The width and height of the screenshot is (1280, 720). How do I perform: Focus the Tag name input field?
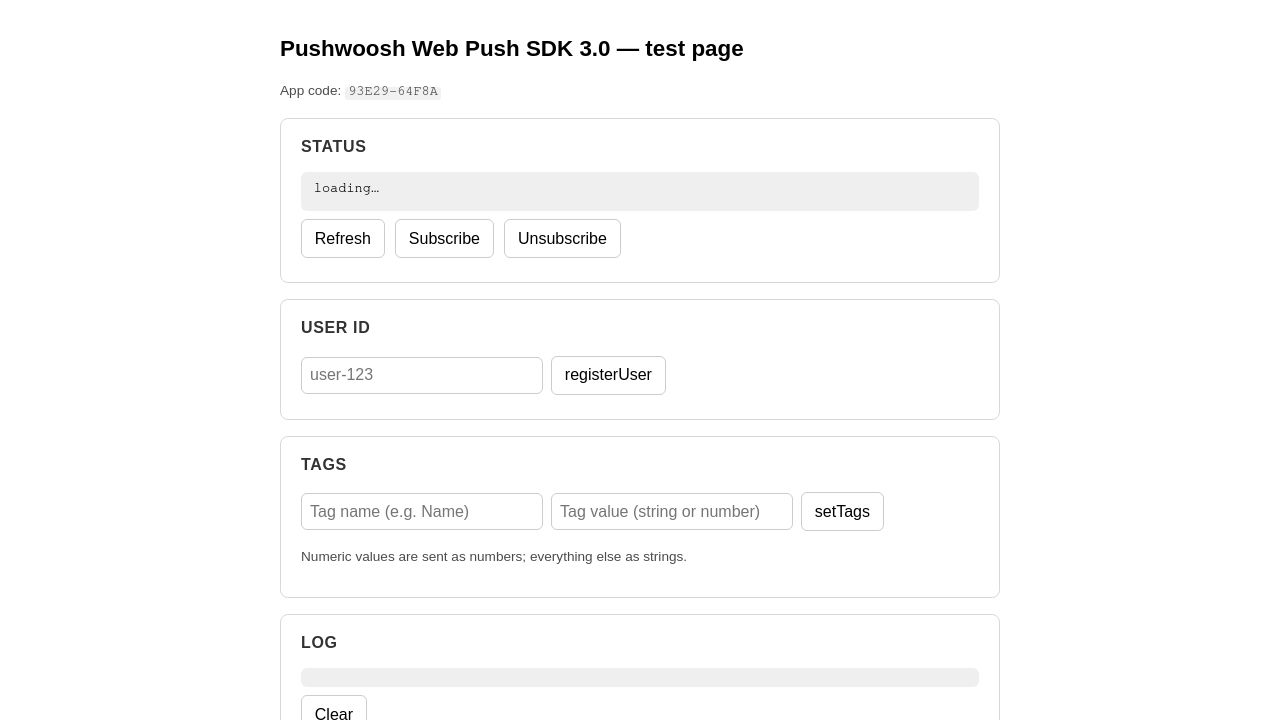pyautogui.click(x=422, y=512)
